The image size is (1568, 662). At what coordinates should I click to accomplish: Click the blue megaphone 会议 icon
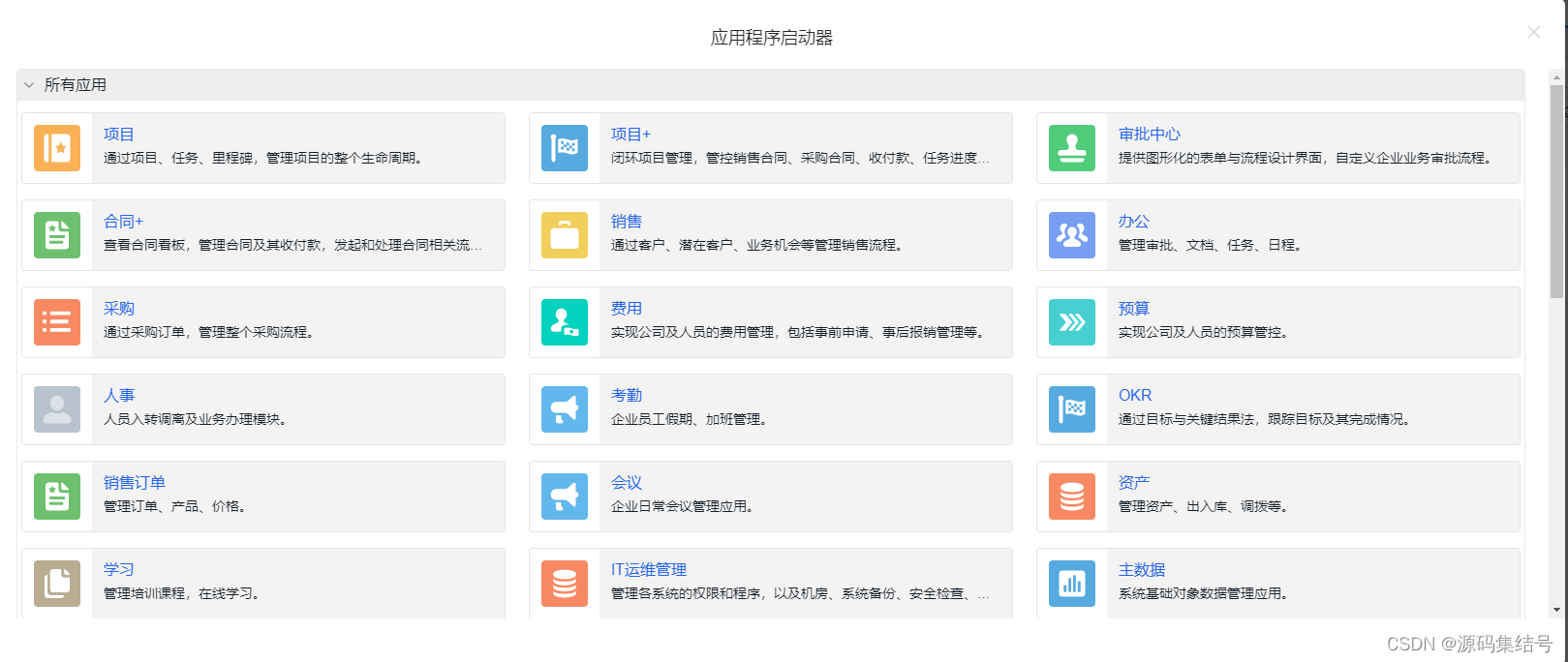(565, 496)
